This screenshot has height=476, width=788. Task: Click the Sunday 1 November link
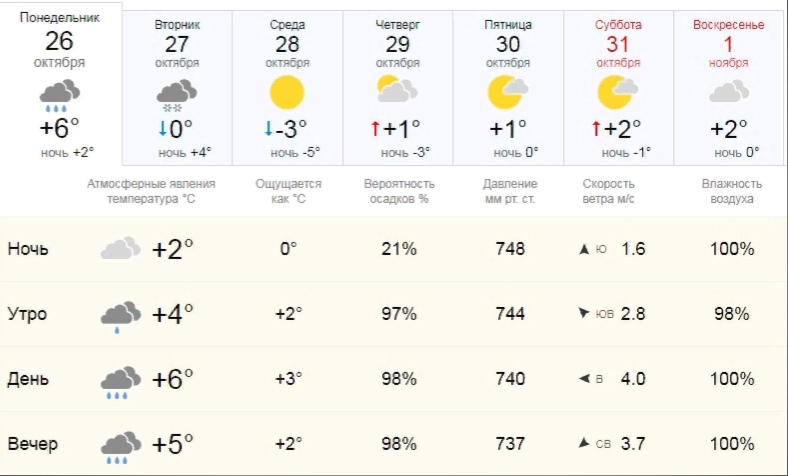pos(729,43)
